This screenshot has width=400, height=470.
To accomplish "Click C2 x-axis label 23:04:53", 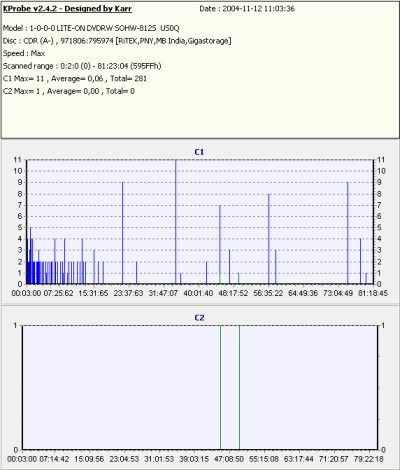I will click(x=124, y=459).
